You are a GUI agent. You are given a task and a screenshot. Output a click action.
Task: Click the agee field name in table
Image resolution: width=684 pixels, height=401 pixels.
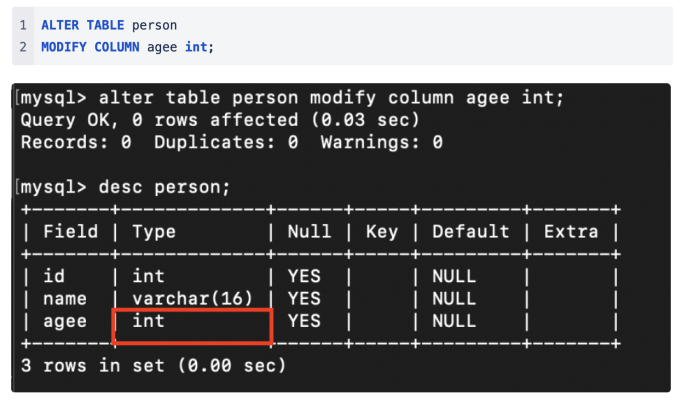pos(65,322)
